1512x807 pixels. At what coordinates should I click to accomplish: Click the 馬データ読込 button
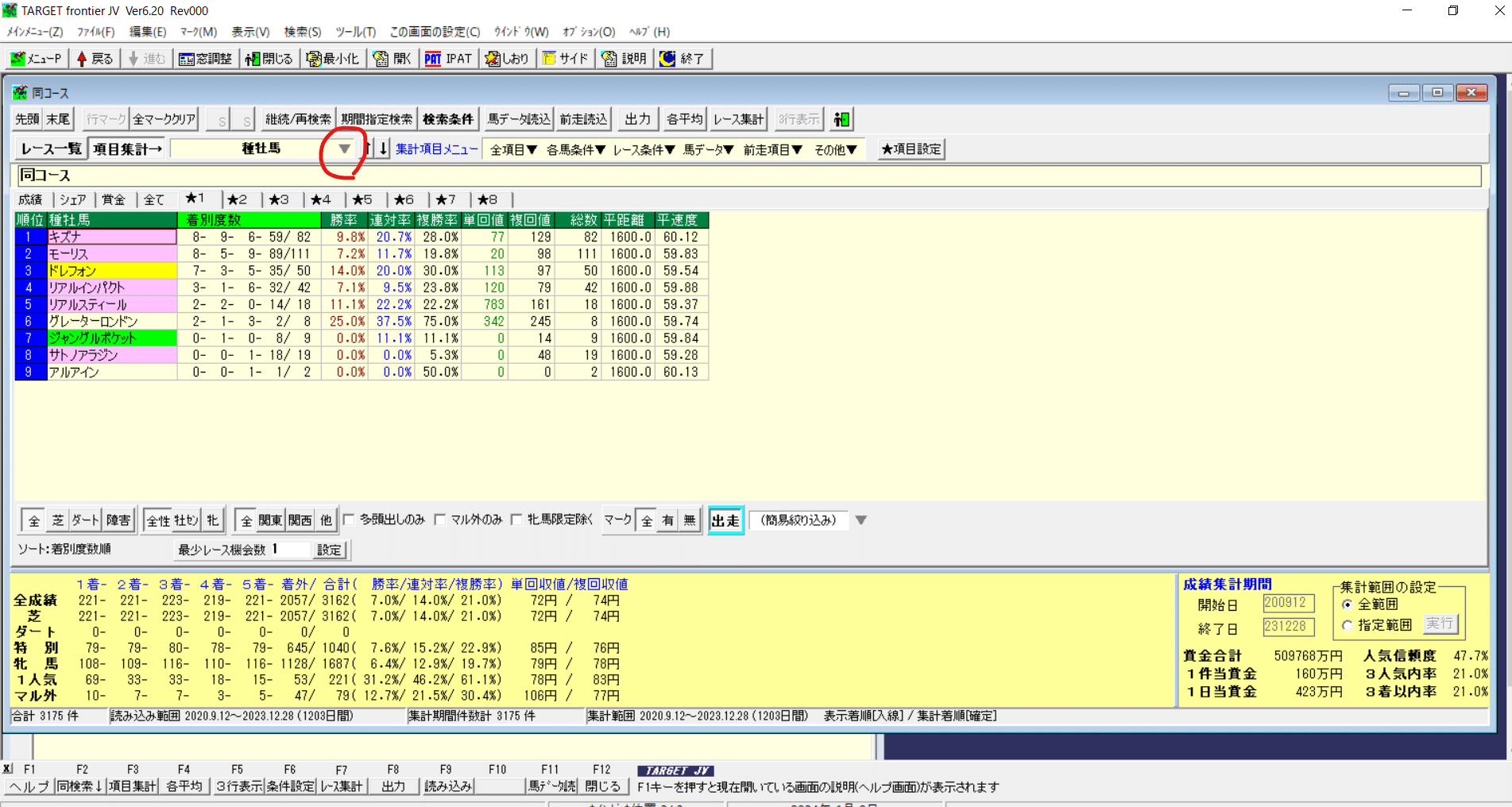(x=518, y=119)
